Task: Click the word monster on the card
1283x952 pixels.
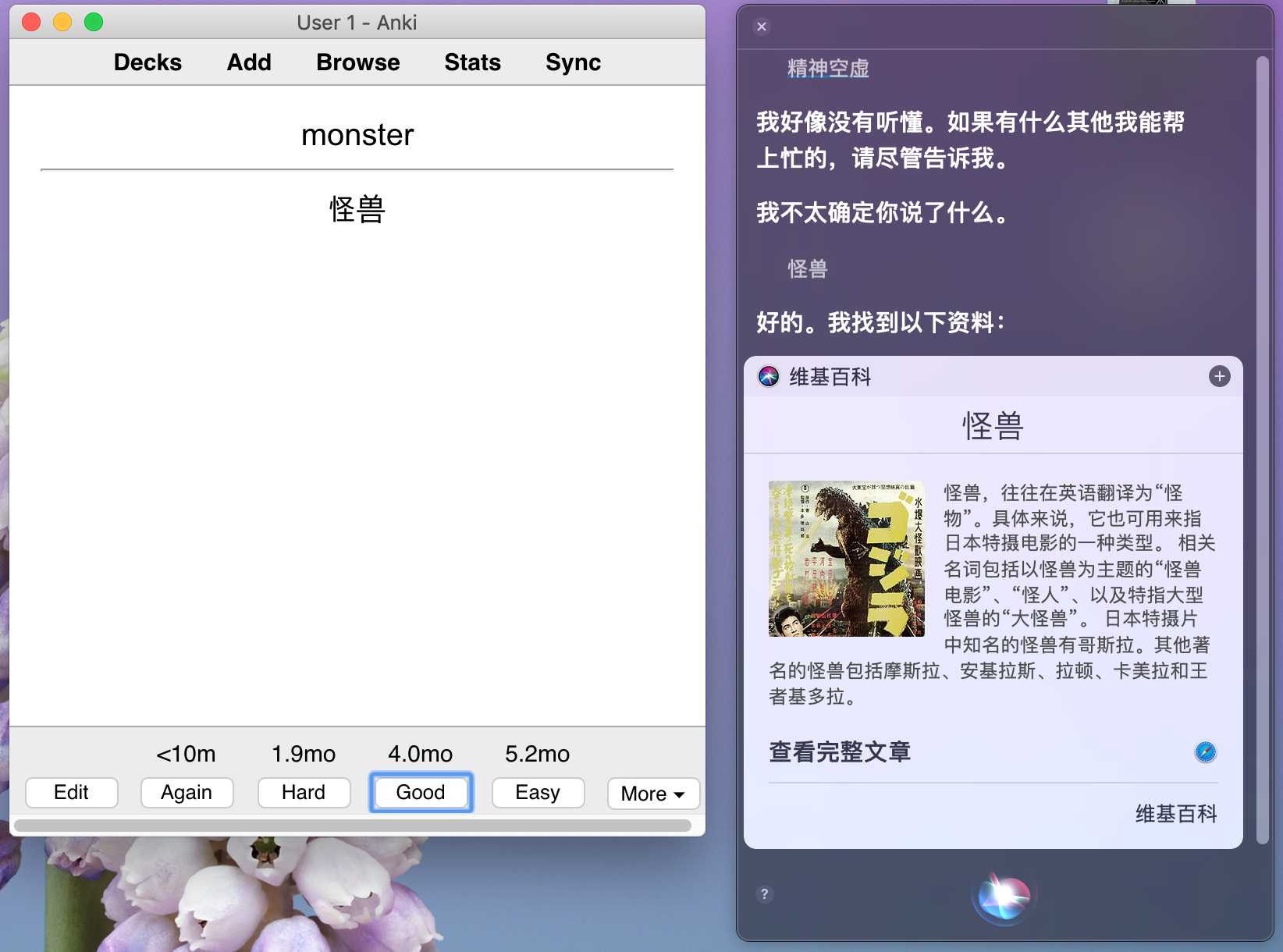Action: coord(357,135)
